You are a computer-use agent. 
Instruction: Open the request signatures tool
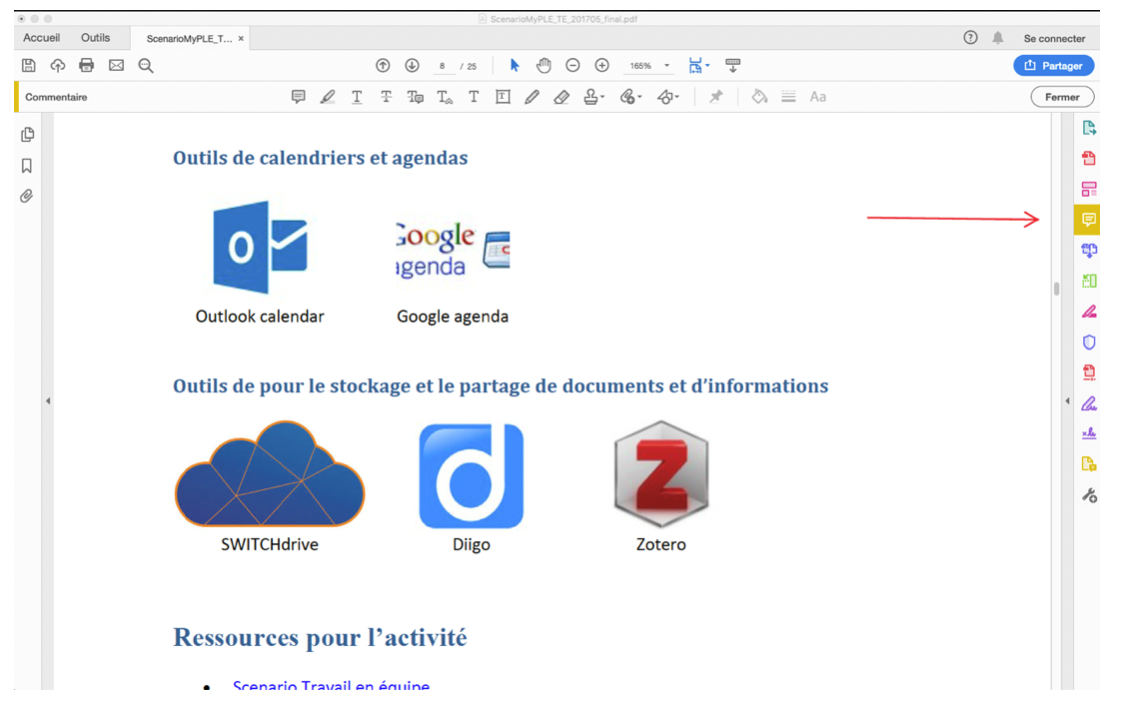click(1089, 434)
